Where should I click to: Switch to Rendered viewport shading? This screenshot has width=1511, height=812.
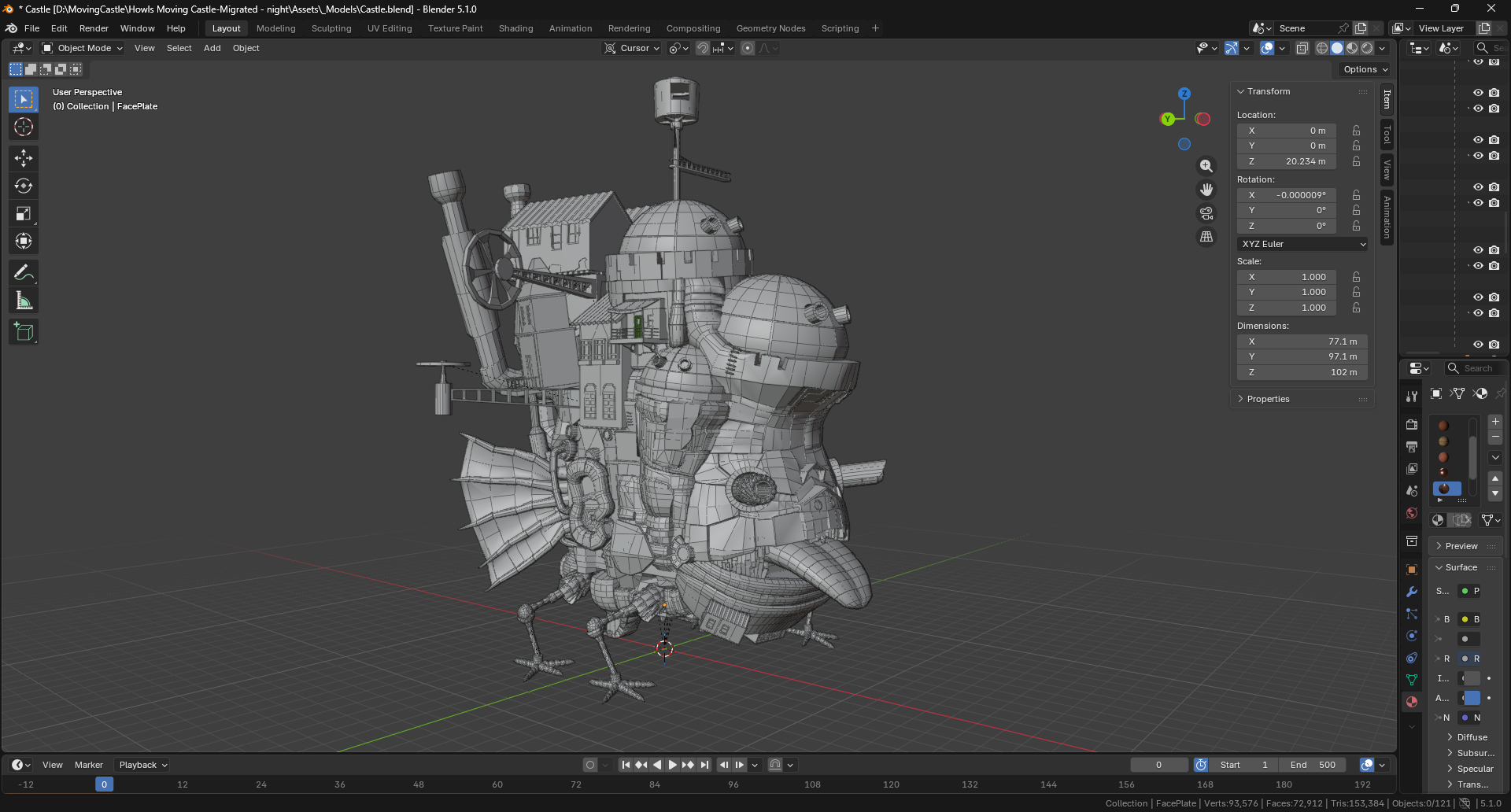(x=1367, y=48)
